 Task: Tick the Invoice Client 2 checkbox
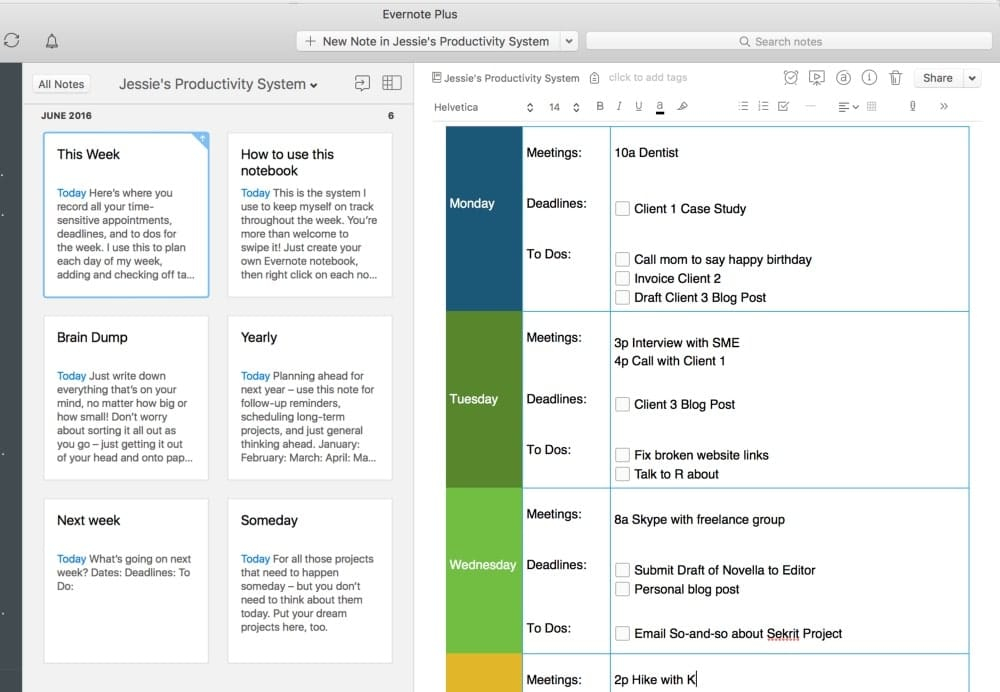(622, 278)
